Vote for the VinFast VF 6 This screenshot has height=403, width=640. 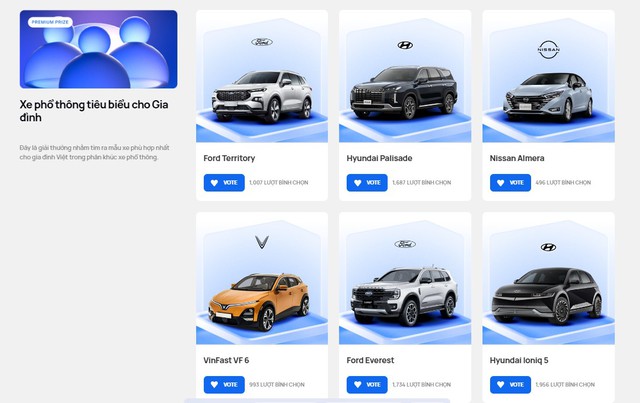click(224, 385)
